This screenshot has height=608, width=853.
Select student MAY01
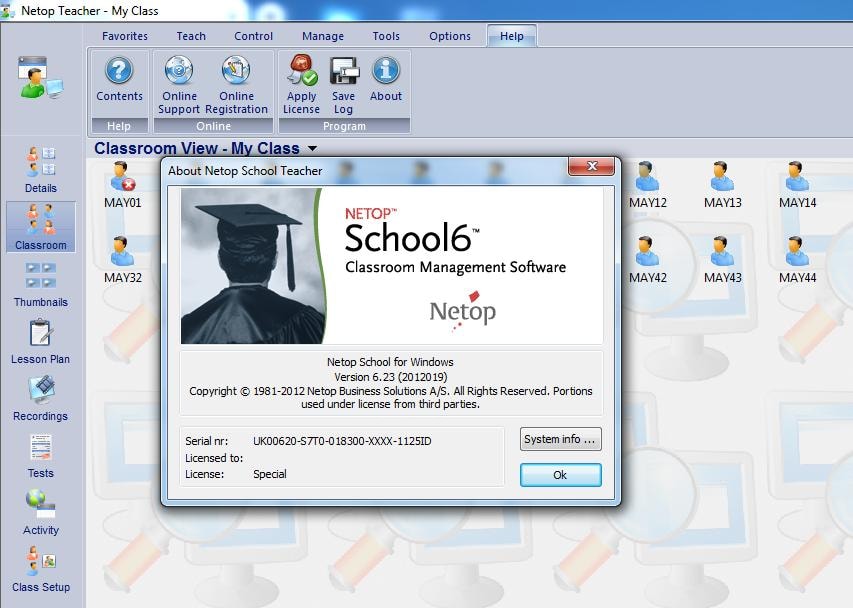123,185
